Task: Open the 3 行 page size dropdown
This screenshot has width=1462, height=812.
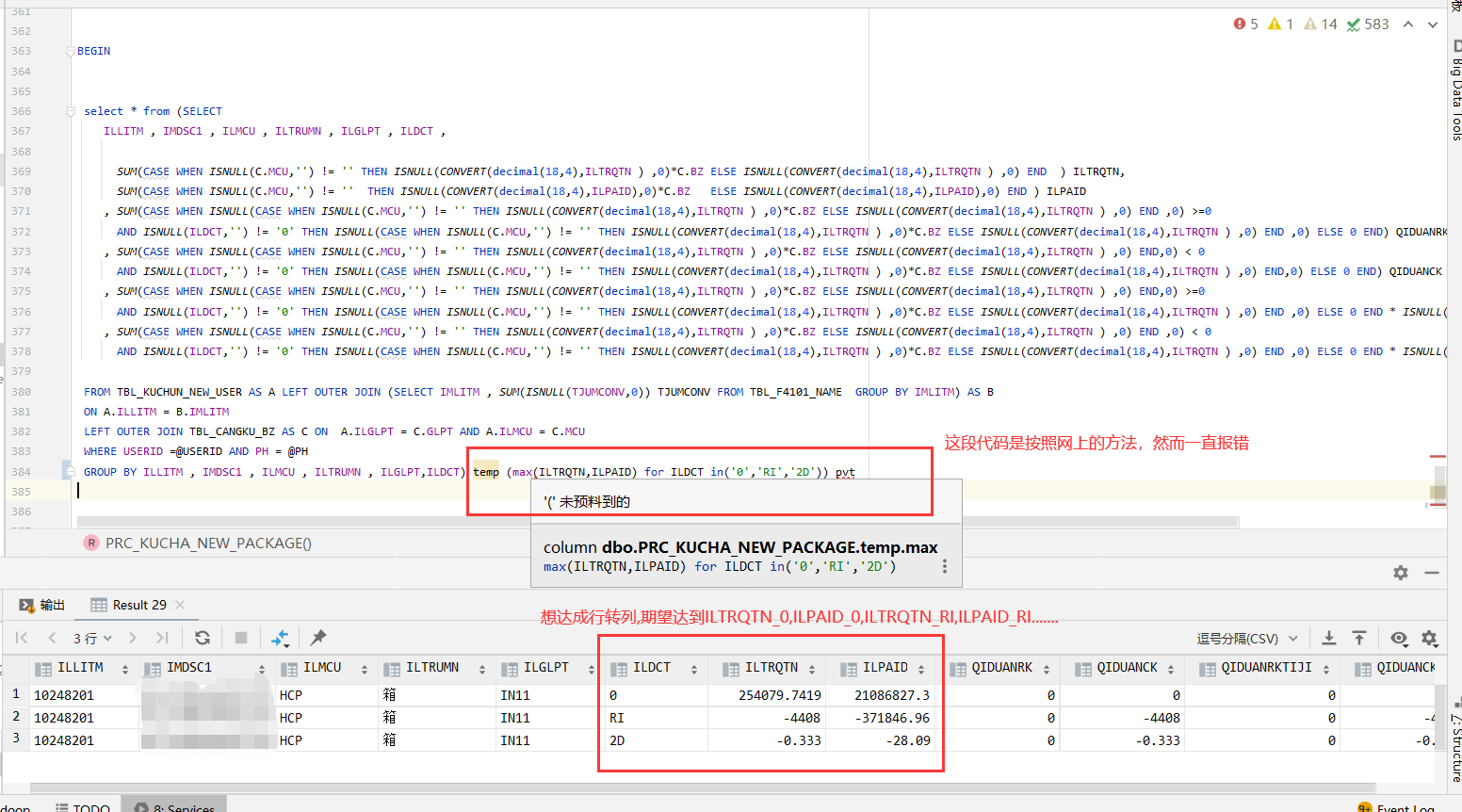Action: click(92, 638)
